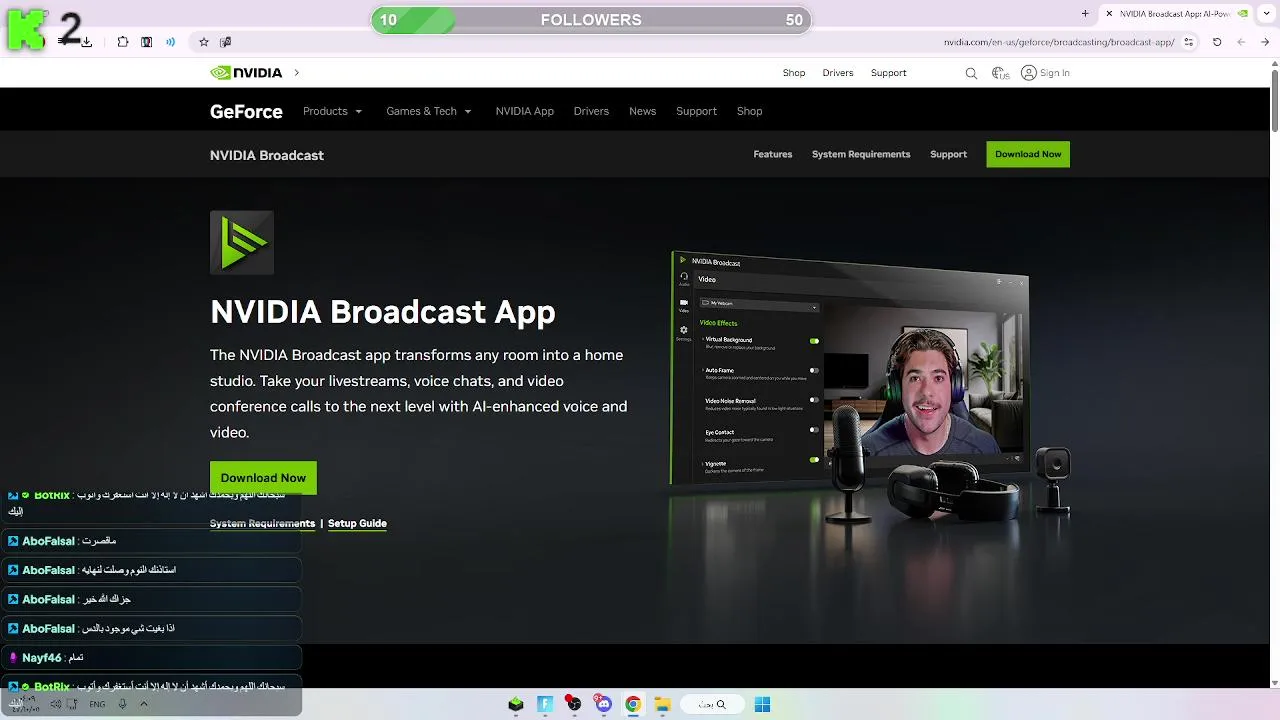1280x720 pixels.
Task: Click the GeForce brand heading
Action: tap(246, 111)
